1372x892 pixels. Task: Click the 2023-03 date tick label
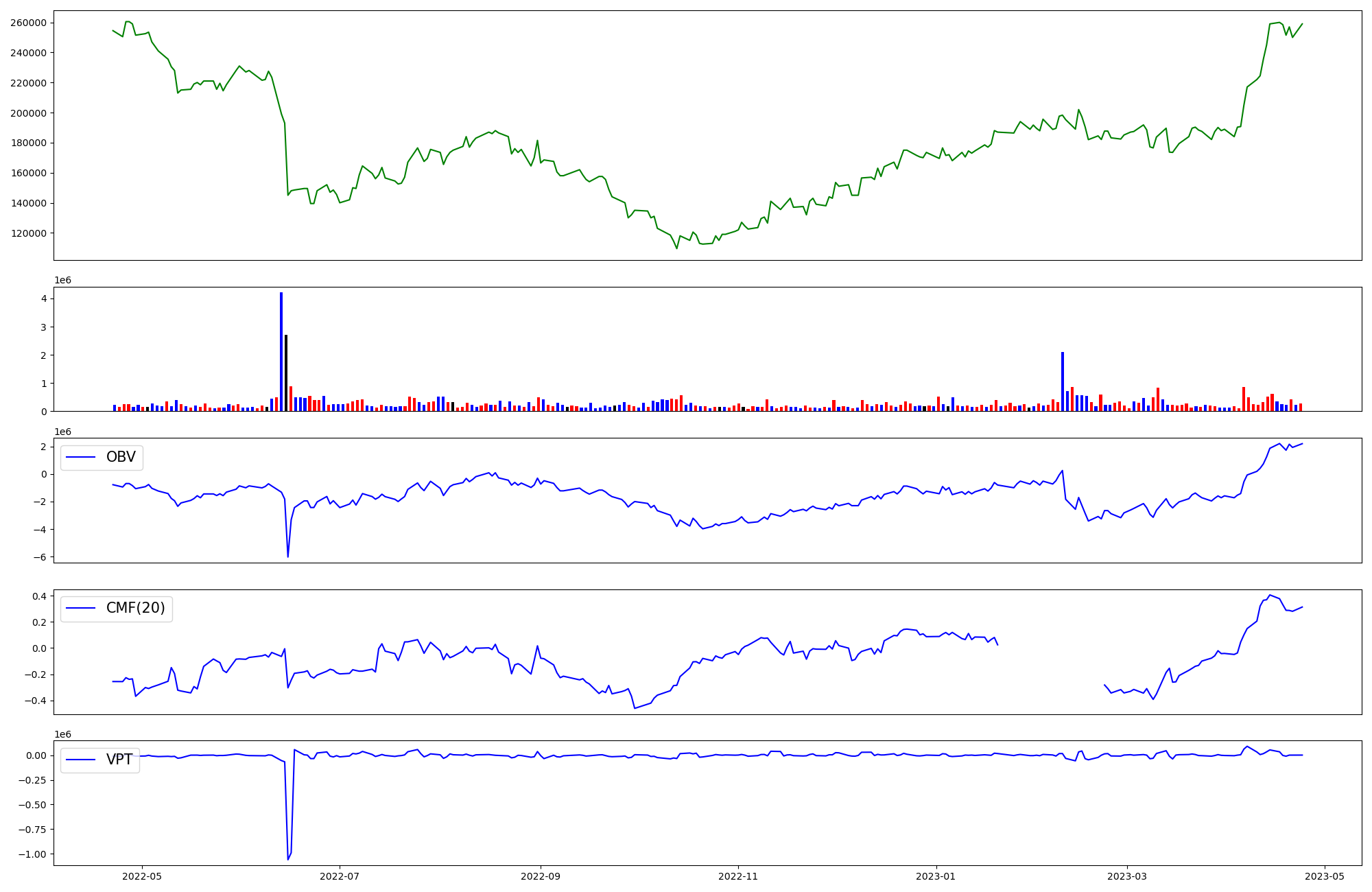(1127, 876)
